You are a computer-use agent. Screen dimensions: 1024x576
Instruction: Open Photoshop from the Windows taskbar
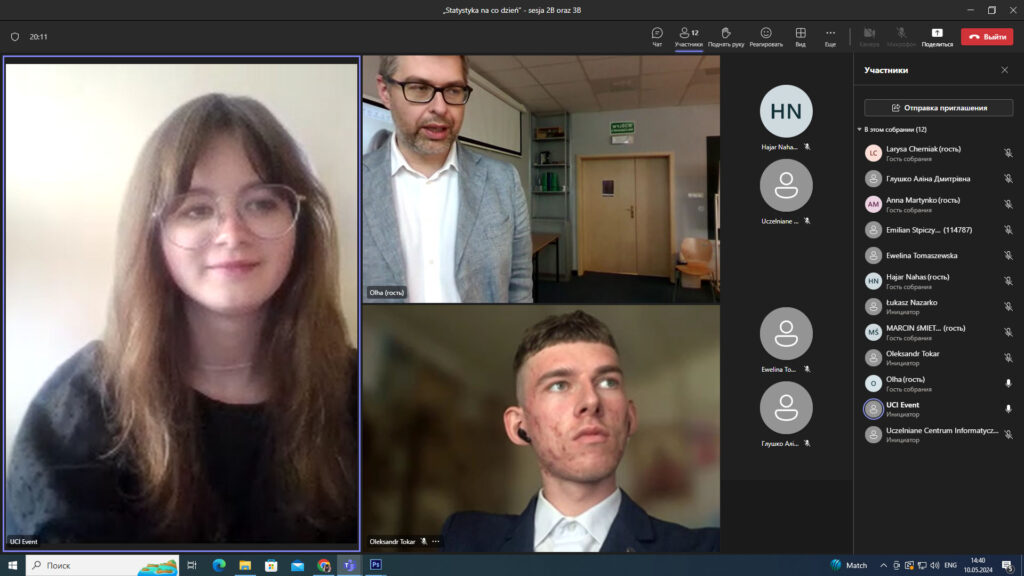click(376, 565)
